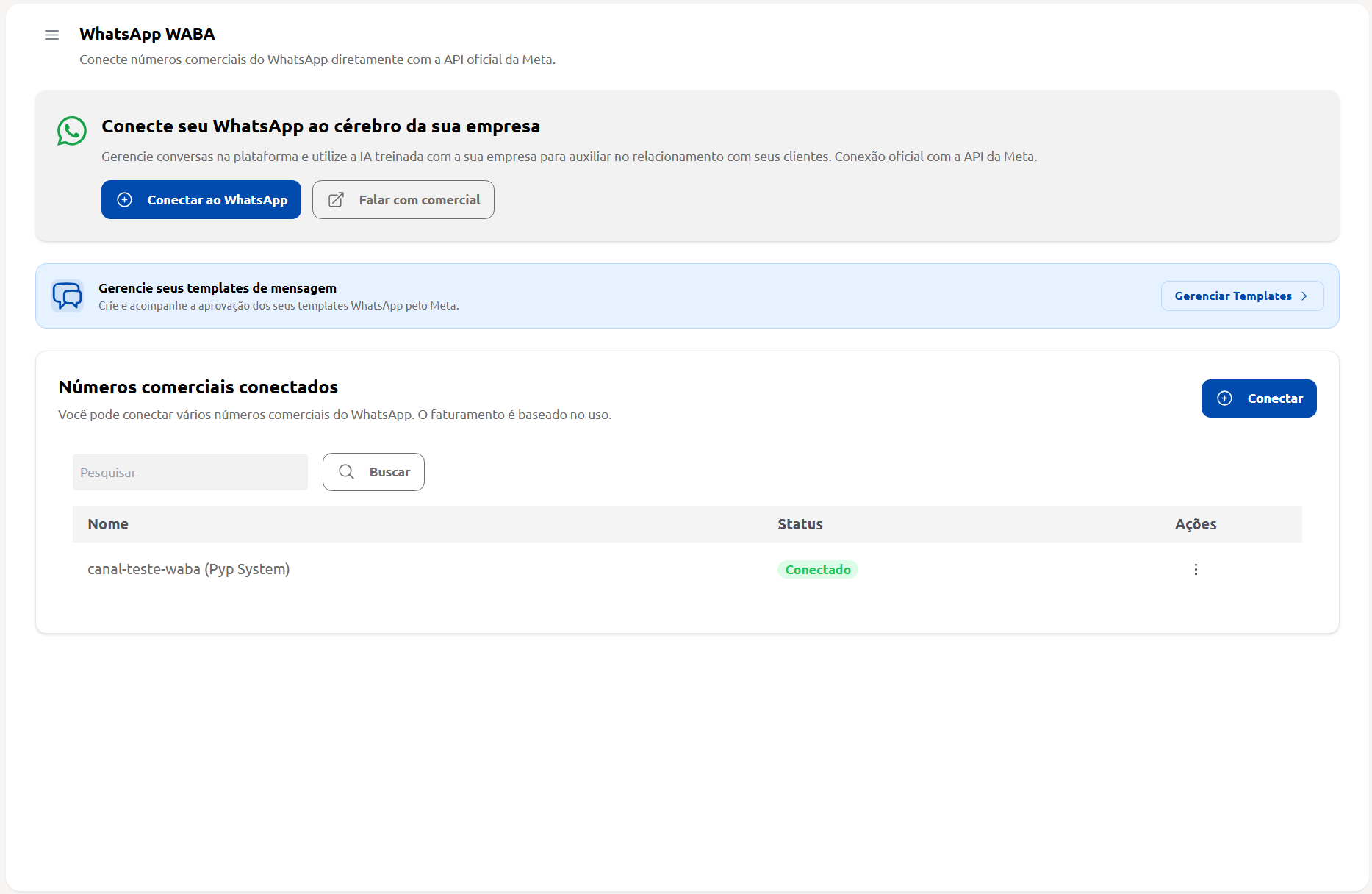Click the Buscar search button
Image resolution: width=1372 pixels, height=894 pixels.
(373, 472)
